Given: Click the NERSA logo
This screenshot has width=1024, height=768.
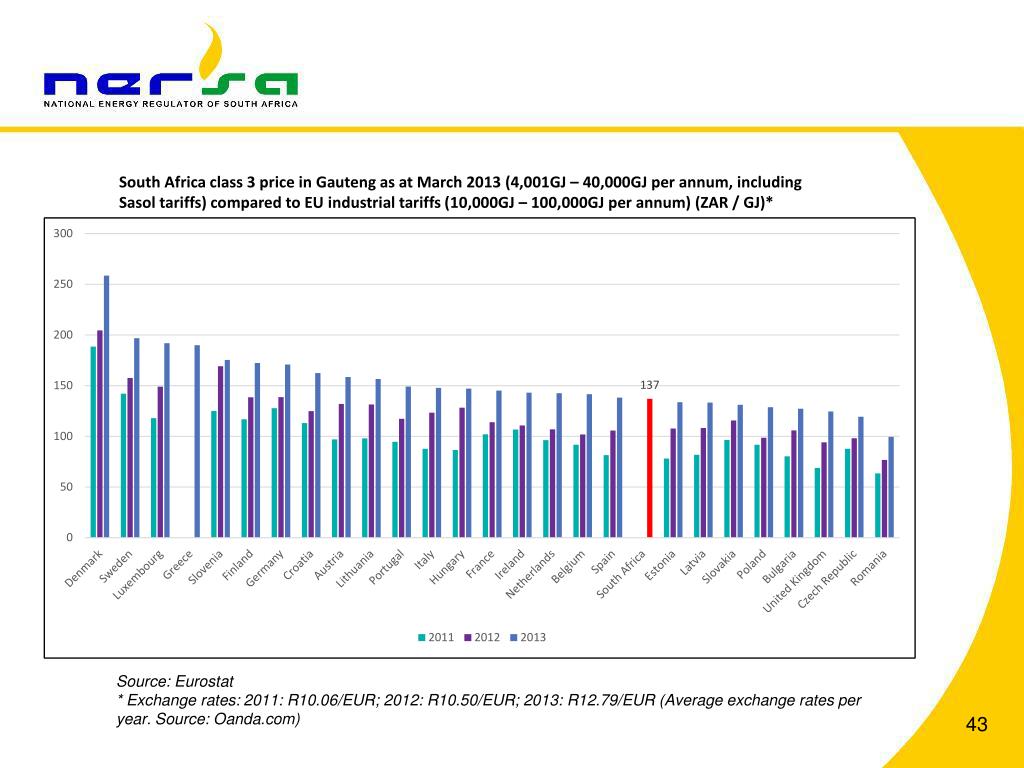Looking at the screenshot, I should click(x=170, y=80).
